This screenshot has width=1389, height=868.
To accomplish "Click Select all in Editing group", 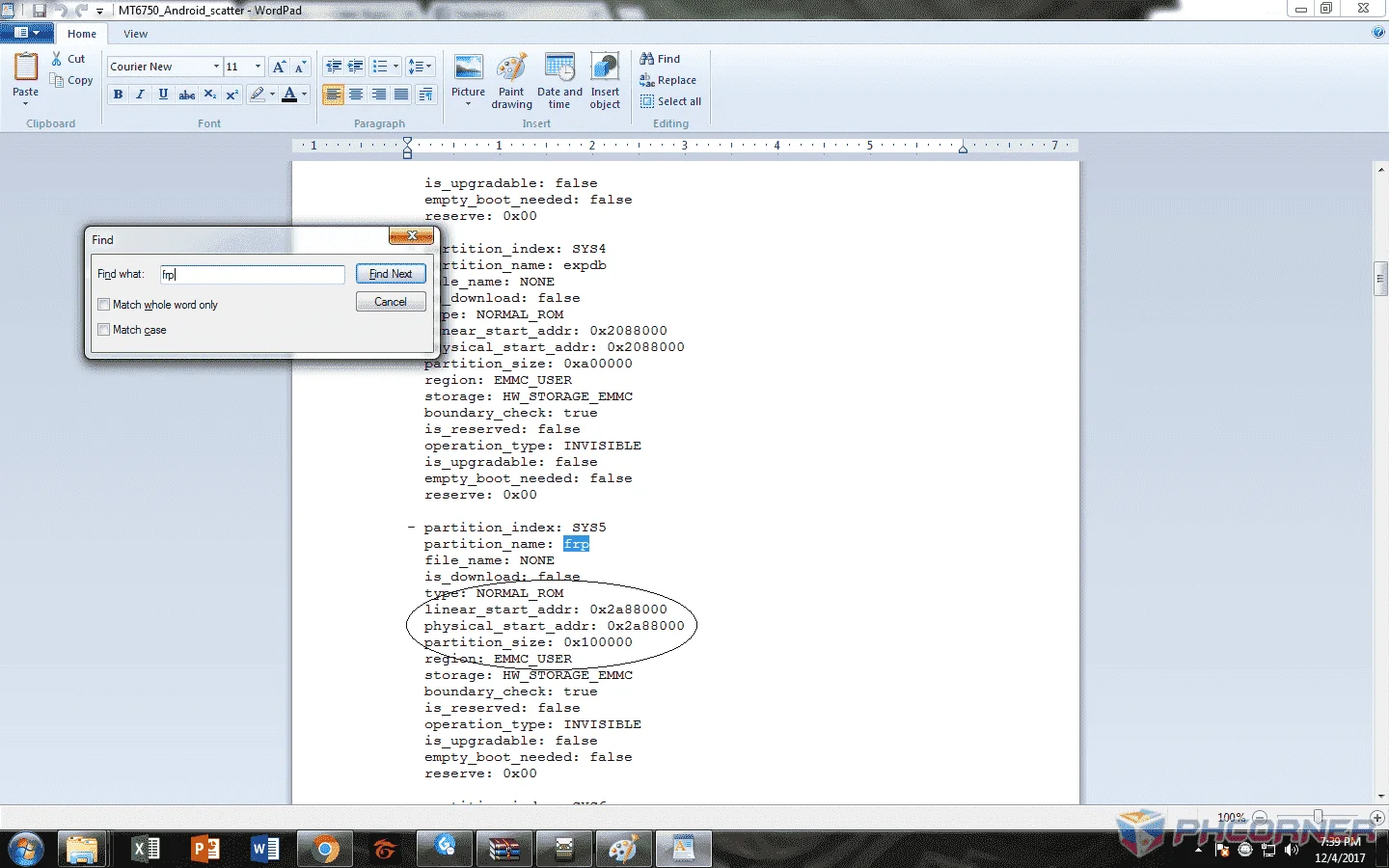I will click(670, 101).
